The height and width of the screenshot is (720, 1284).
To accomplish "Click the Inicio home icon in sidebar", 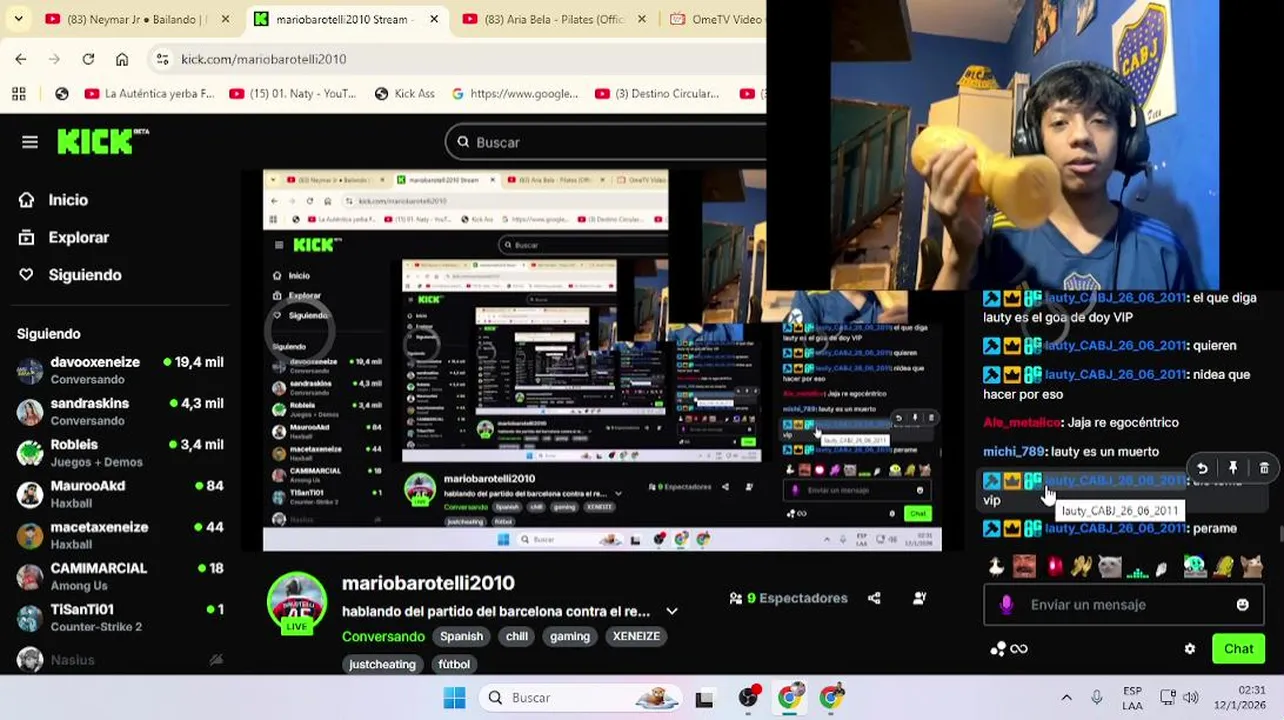I will [x=27, y=200].
